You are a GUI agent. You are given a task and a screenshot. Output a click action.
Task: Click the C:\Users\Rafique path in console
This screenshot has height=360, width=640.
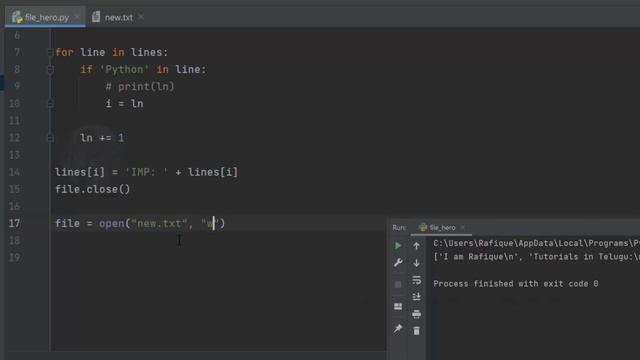coord(536,243)
